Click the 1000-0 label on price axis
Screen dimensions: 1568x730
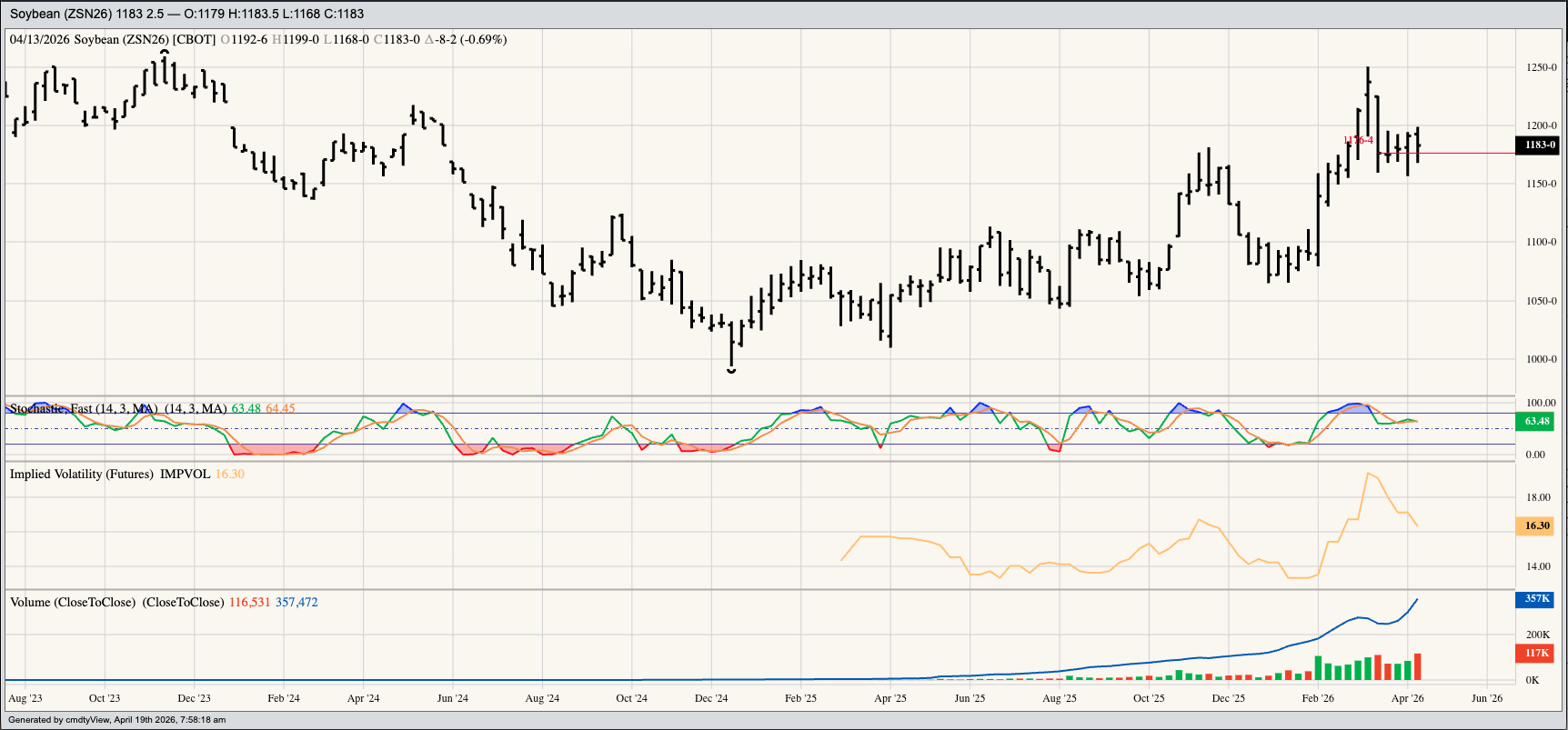(1541, 359)
